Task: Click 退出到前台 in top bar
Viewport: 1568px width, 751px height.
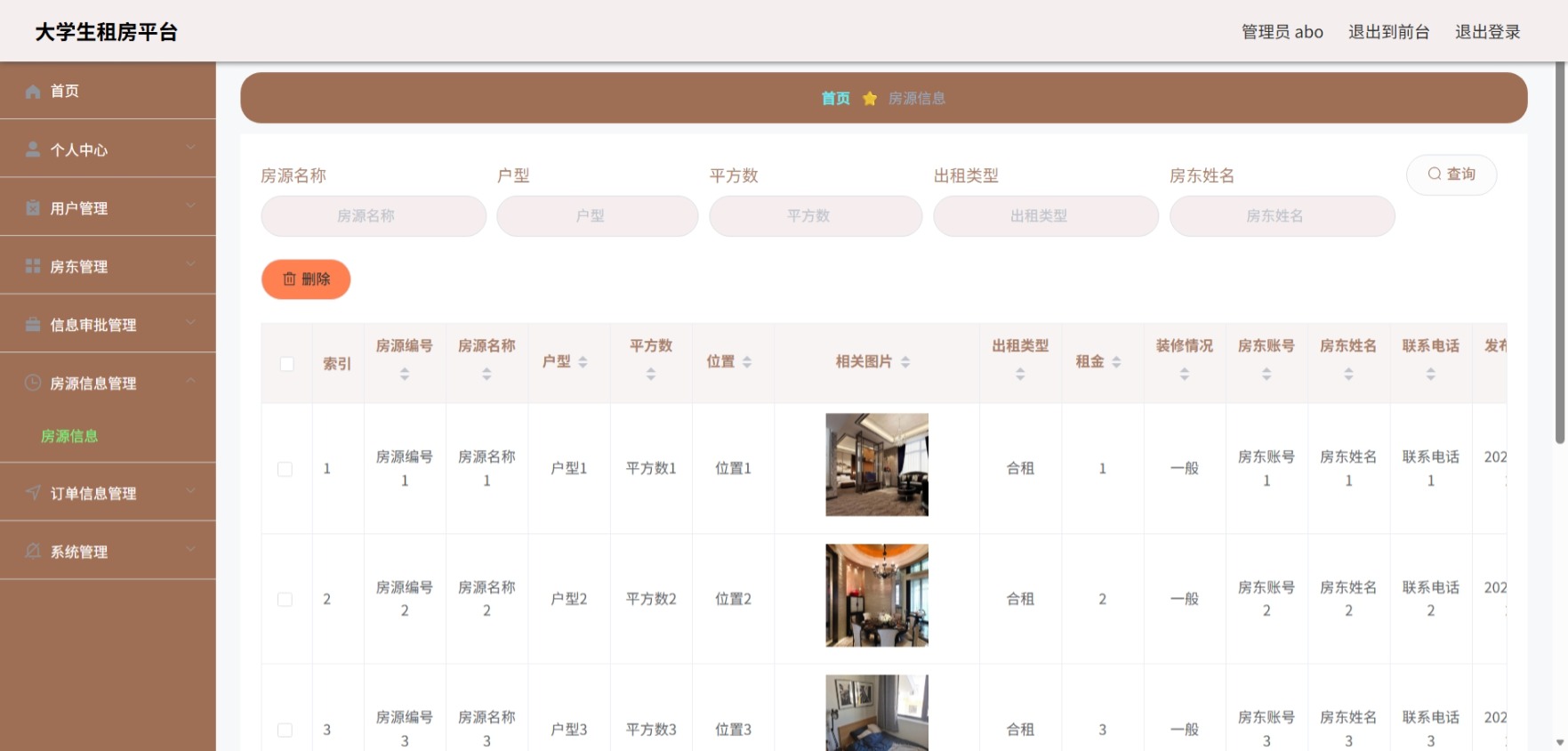Action: (1388, 32)
